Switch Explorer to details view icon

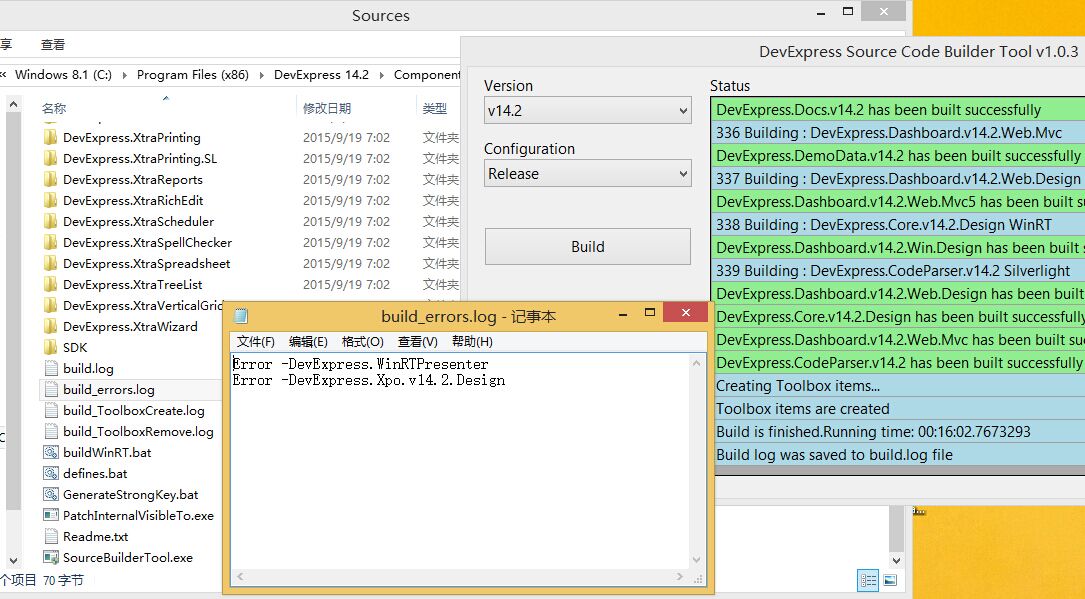point(868,580)
